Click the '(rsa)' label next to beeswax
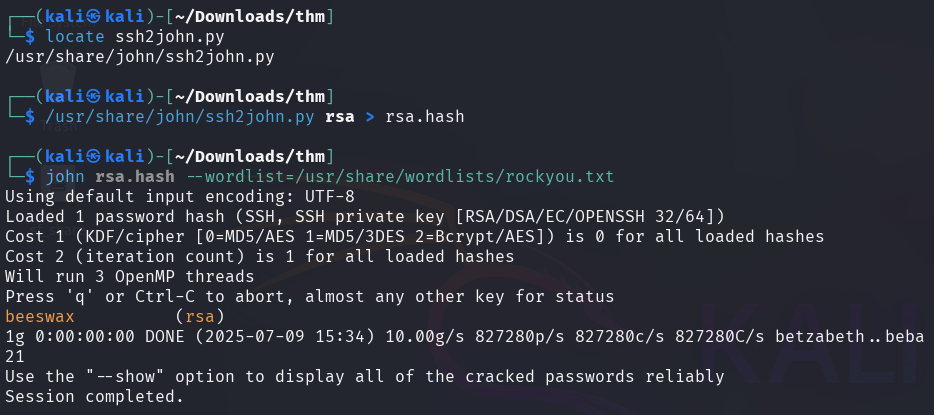 point(200,316)
